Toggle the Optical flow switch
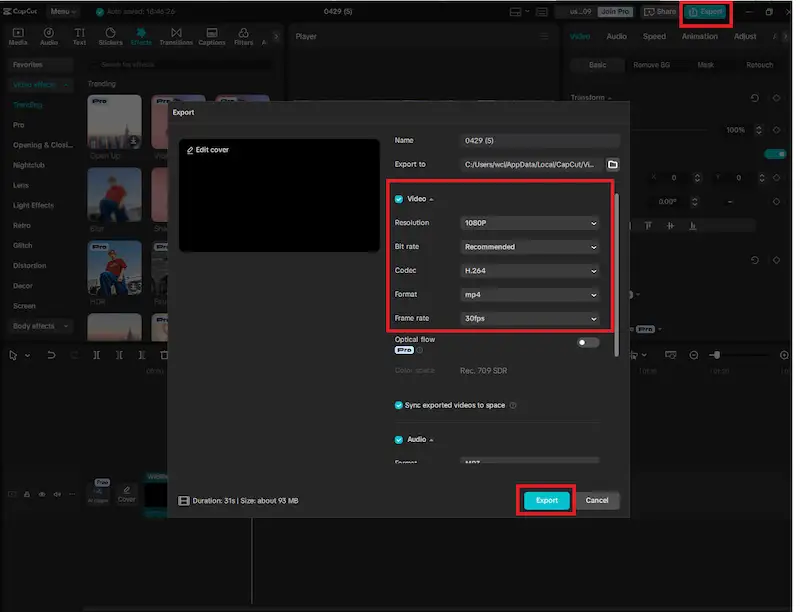800x612 pixels. pos(588,343)
